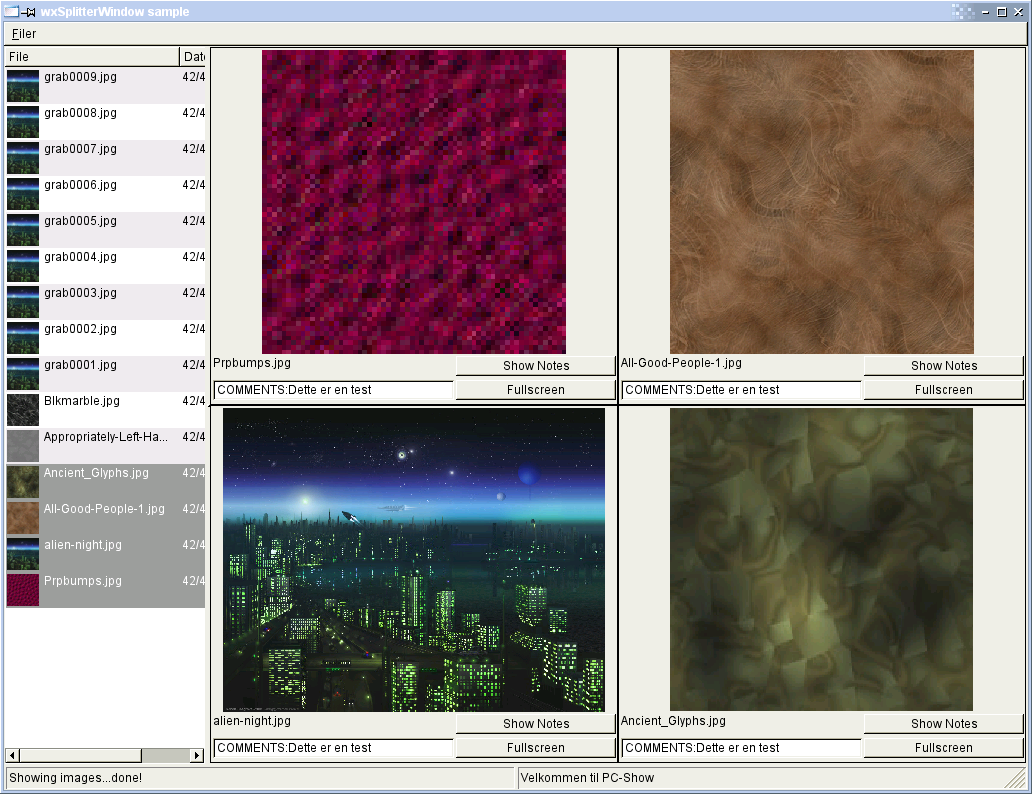Show Notes for Prpbumps.jpg
The height and width of the screenshot is (794, 1032).
coord(535,366)
